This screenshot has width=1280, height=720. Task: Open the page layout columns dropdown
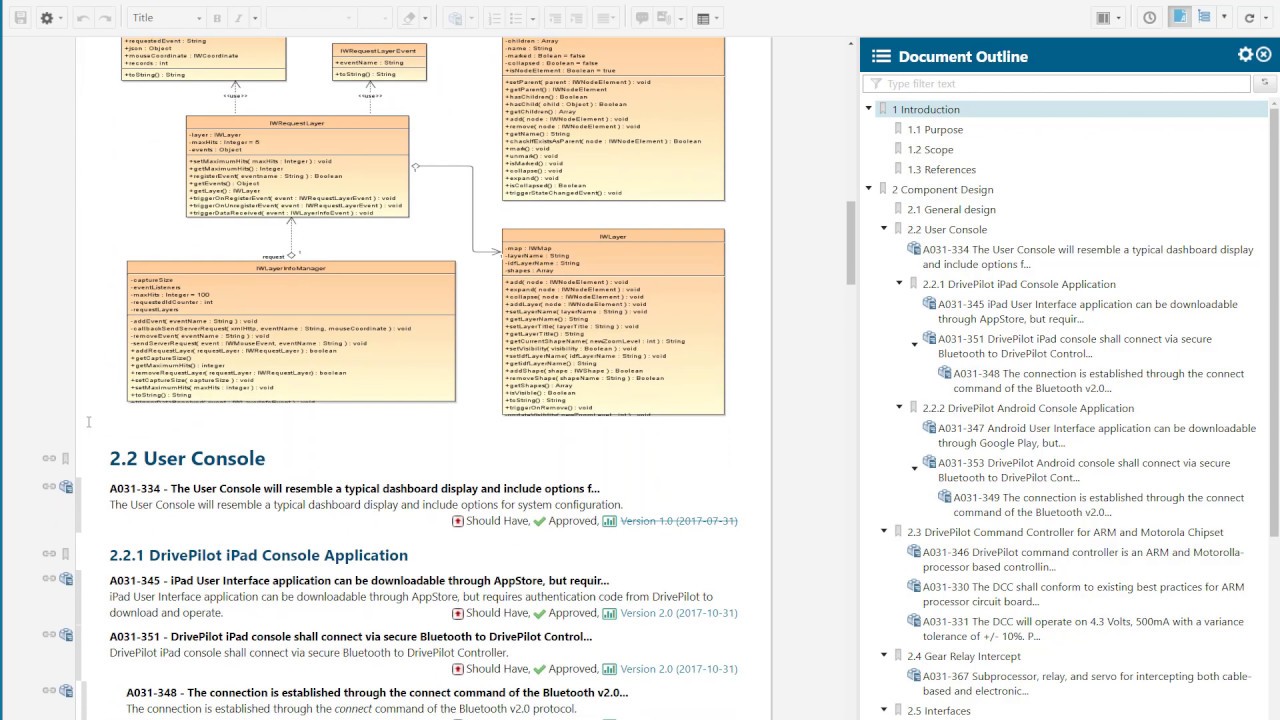(x=1109, y=18)
